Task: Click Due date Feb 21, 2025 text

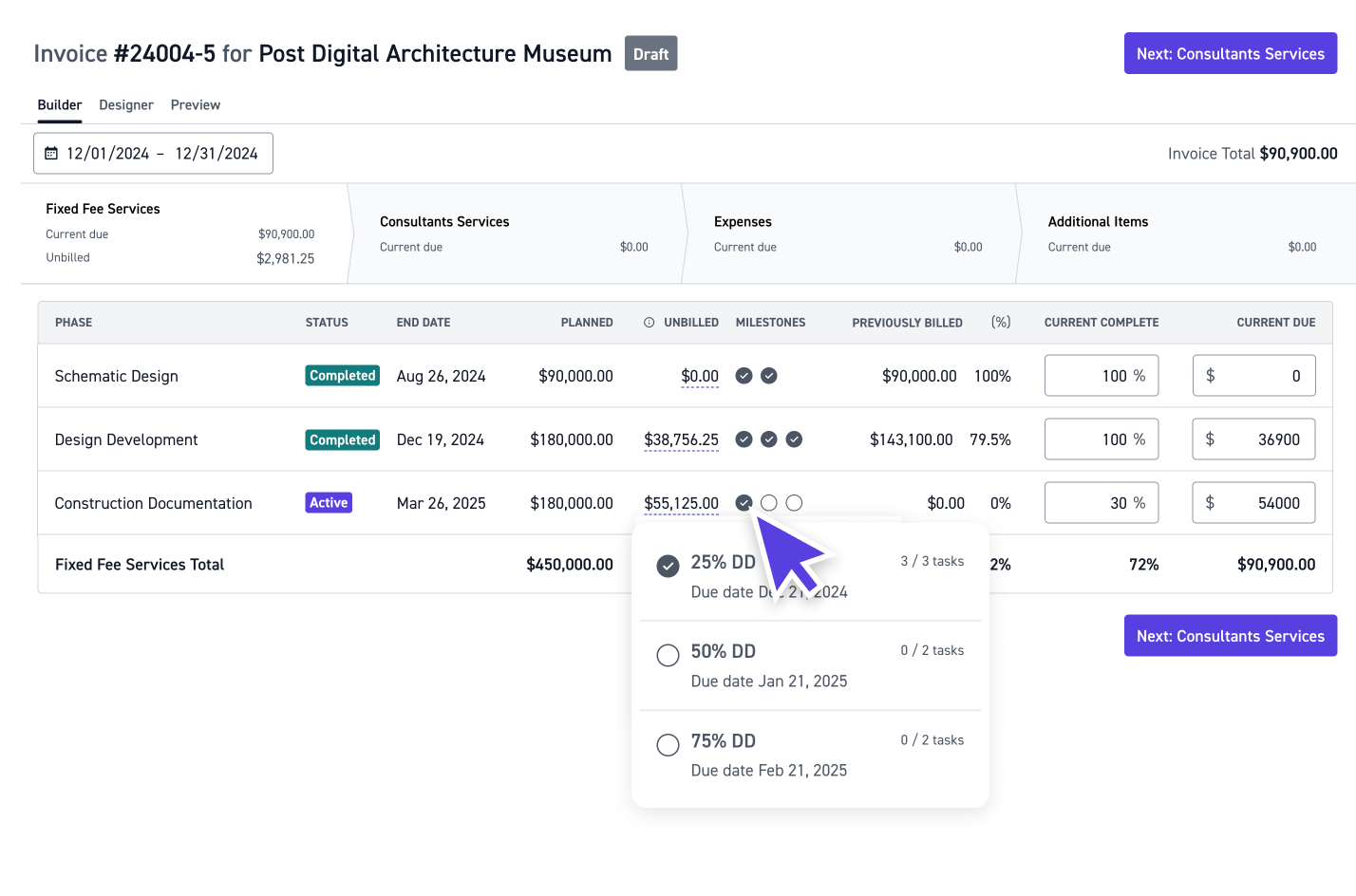Action: (x=769, y=771)
